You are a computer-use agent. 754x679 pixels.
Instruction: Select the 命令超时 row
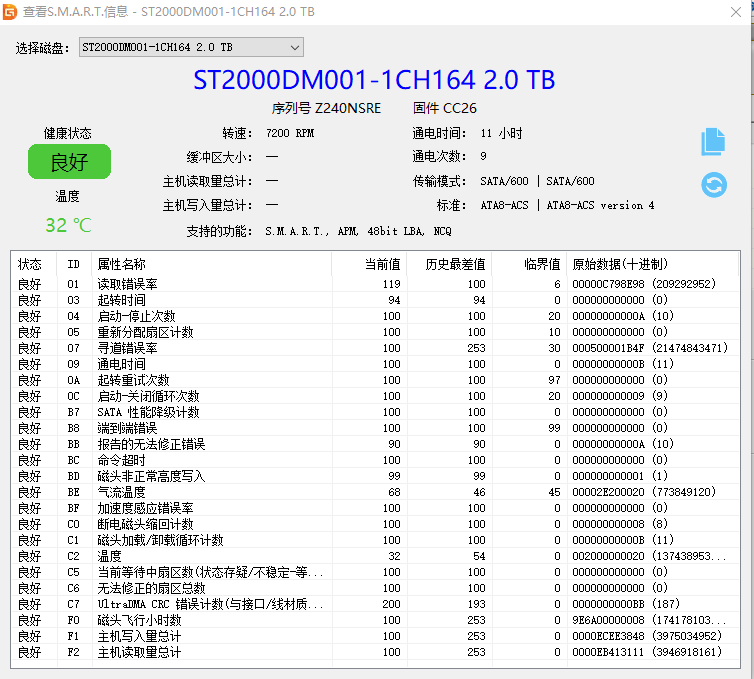click(375, 460)
